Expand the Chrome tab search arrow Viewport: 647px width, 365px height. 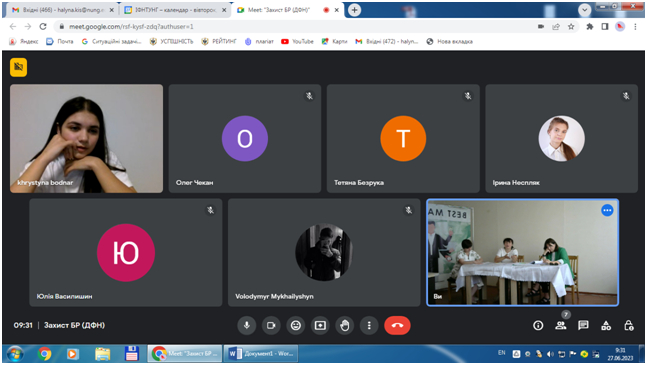(x=584, y=10)
